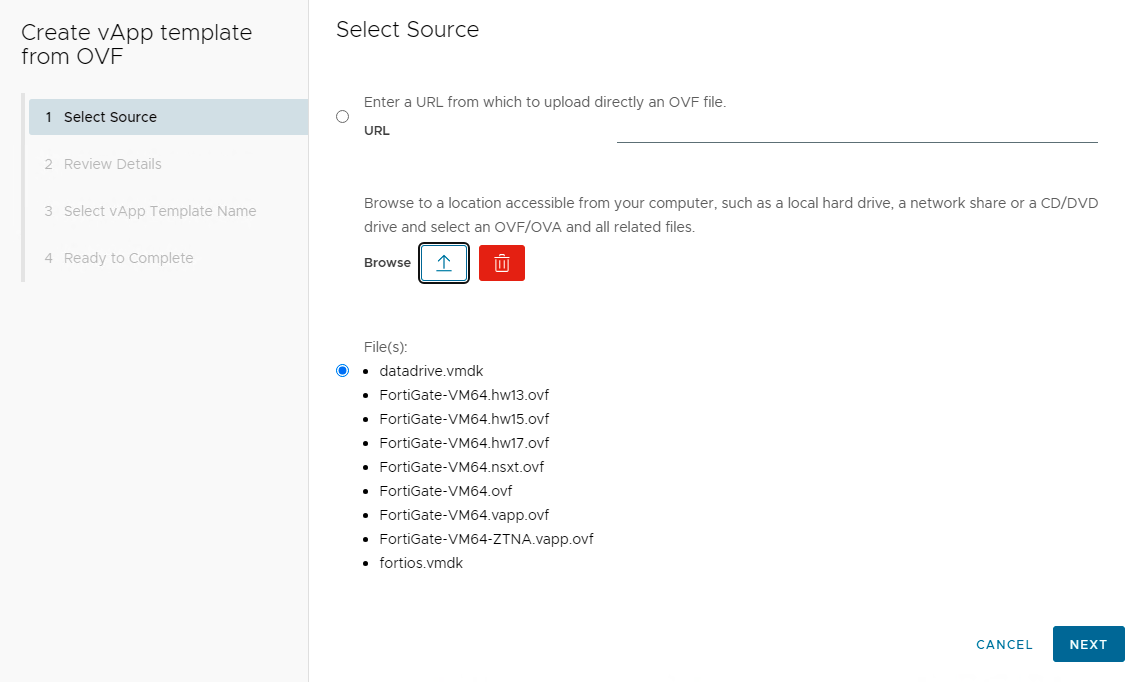The image size is (1140, 682).
Task: Click FortiGate-VM64.hw15.ovf file entry
Action: (464, 419)
